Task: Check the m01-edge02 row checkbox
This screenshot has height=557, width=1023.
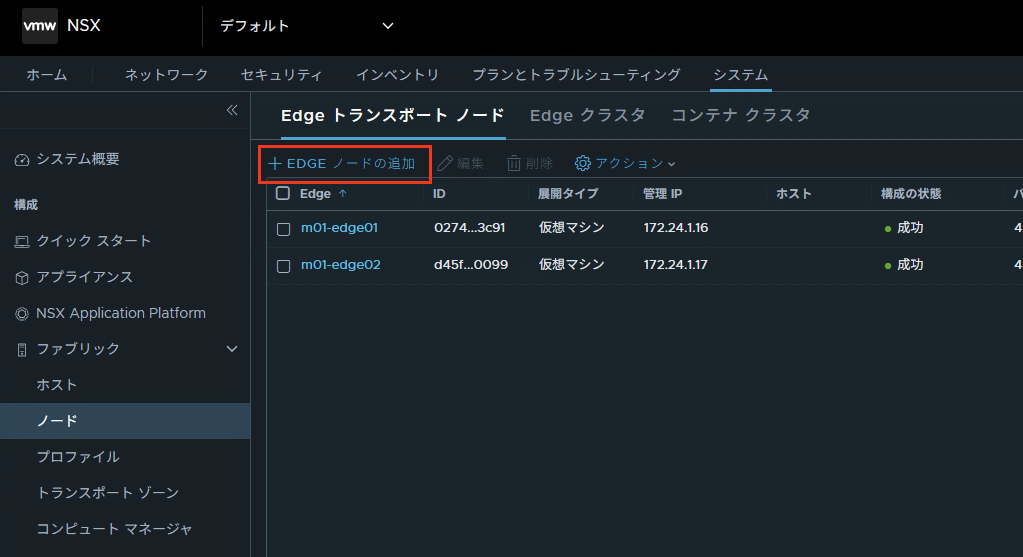Action: point(283,266)
